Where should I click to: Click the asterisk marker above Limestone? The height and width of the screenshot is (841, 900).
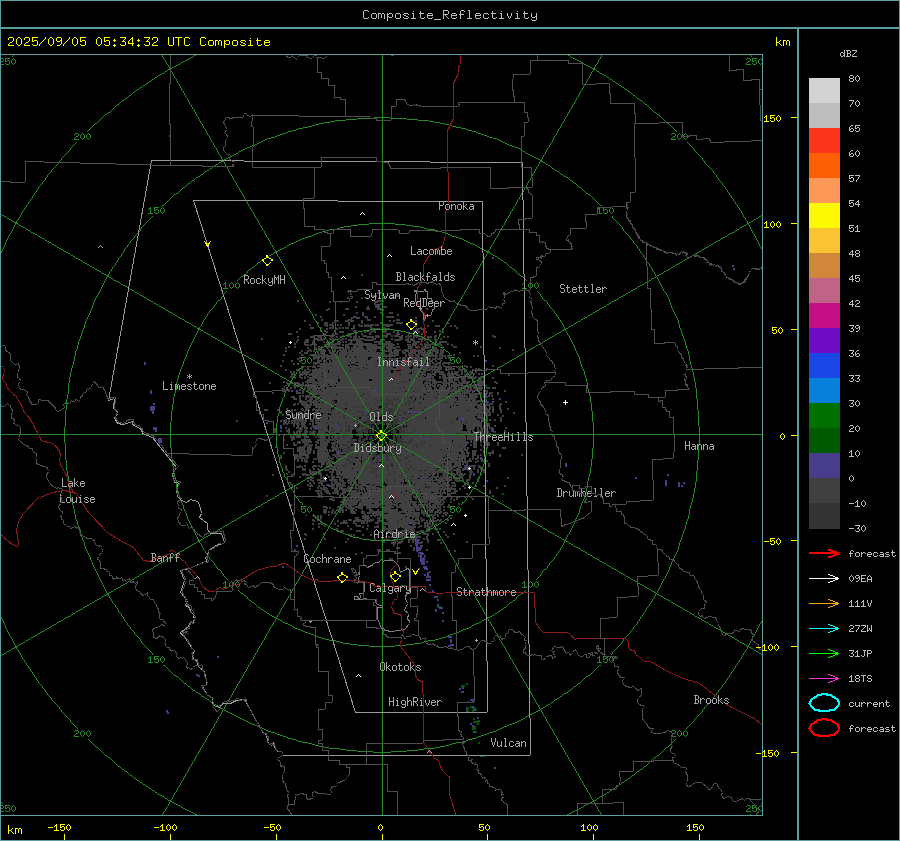tap(189, 377)
